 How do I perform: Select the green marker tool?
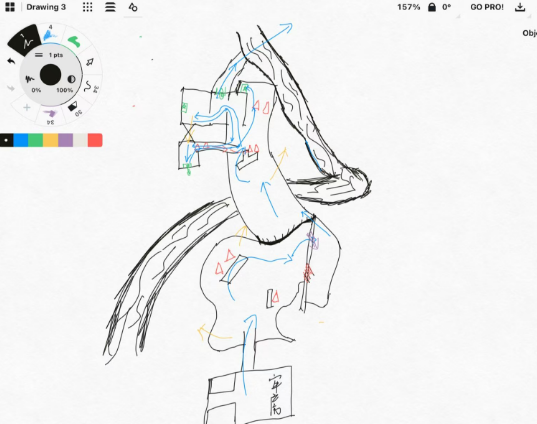74,41
